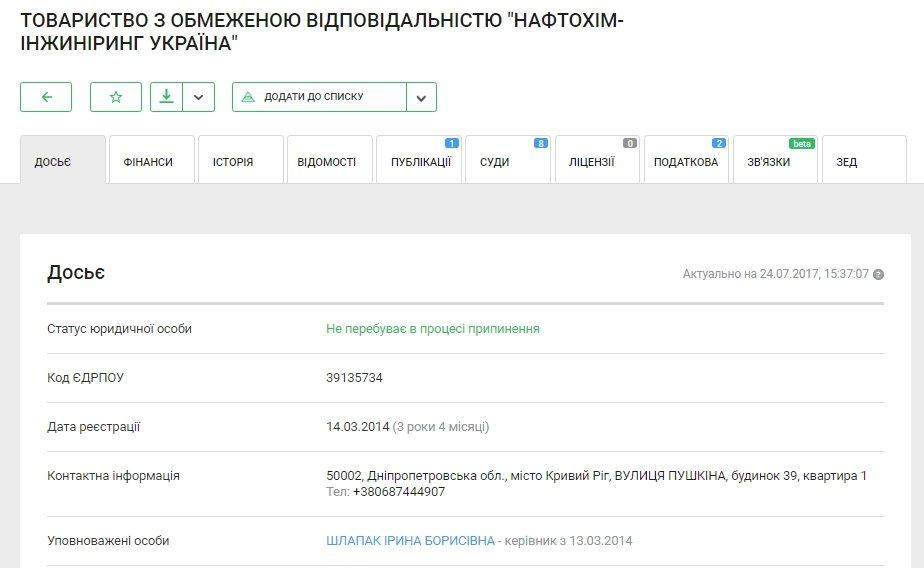Open the Зв'язки beta tab
This screenshot has height=568, width=924.
tap(776, 160)
